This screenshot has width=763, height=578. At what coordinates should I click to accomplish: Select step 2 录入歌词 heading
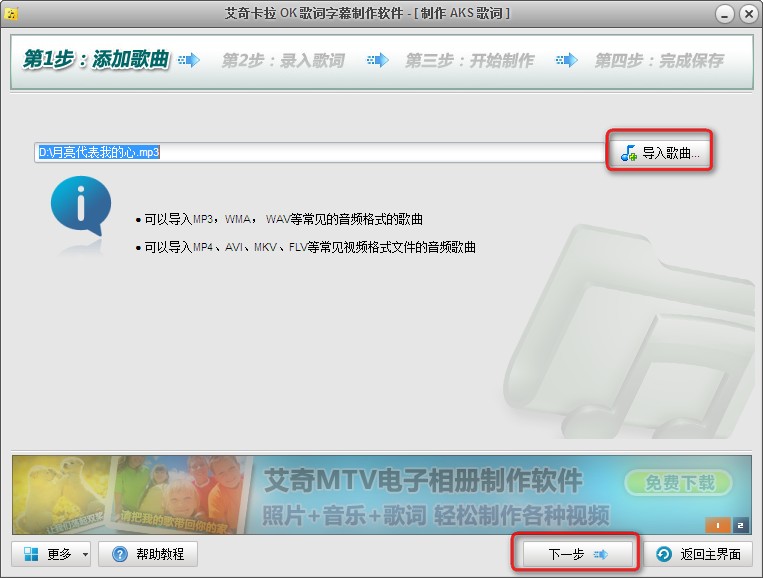point(283,61)
